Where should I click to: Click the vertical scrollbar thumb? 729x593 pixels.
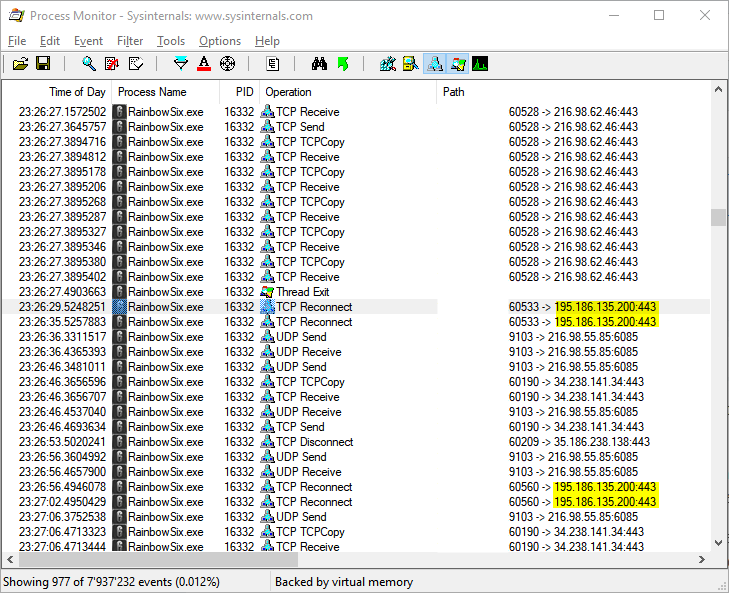[x=718, y=217]
